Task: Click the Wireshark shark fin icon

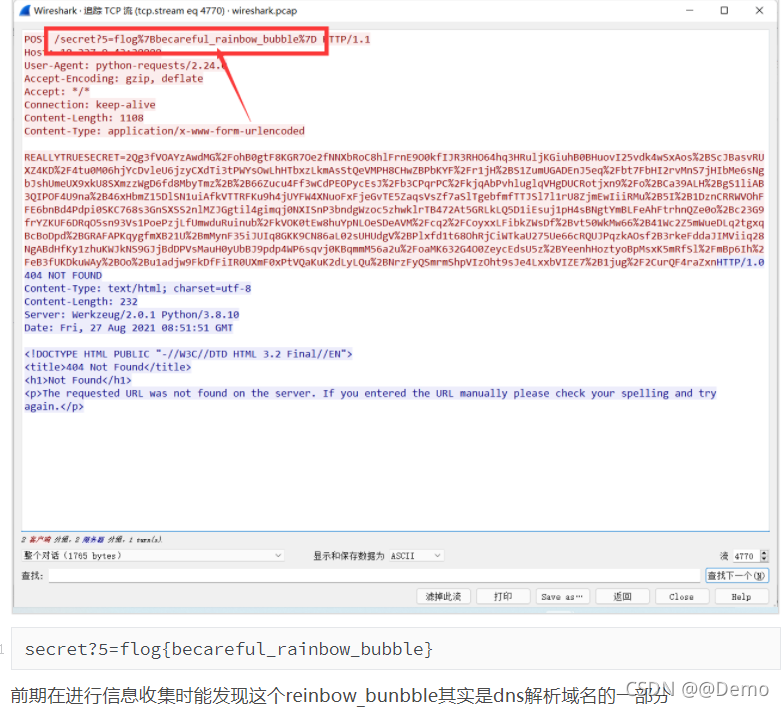Action: click(x=25, y=10)
